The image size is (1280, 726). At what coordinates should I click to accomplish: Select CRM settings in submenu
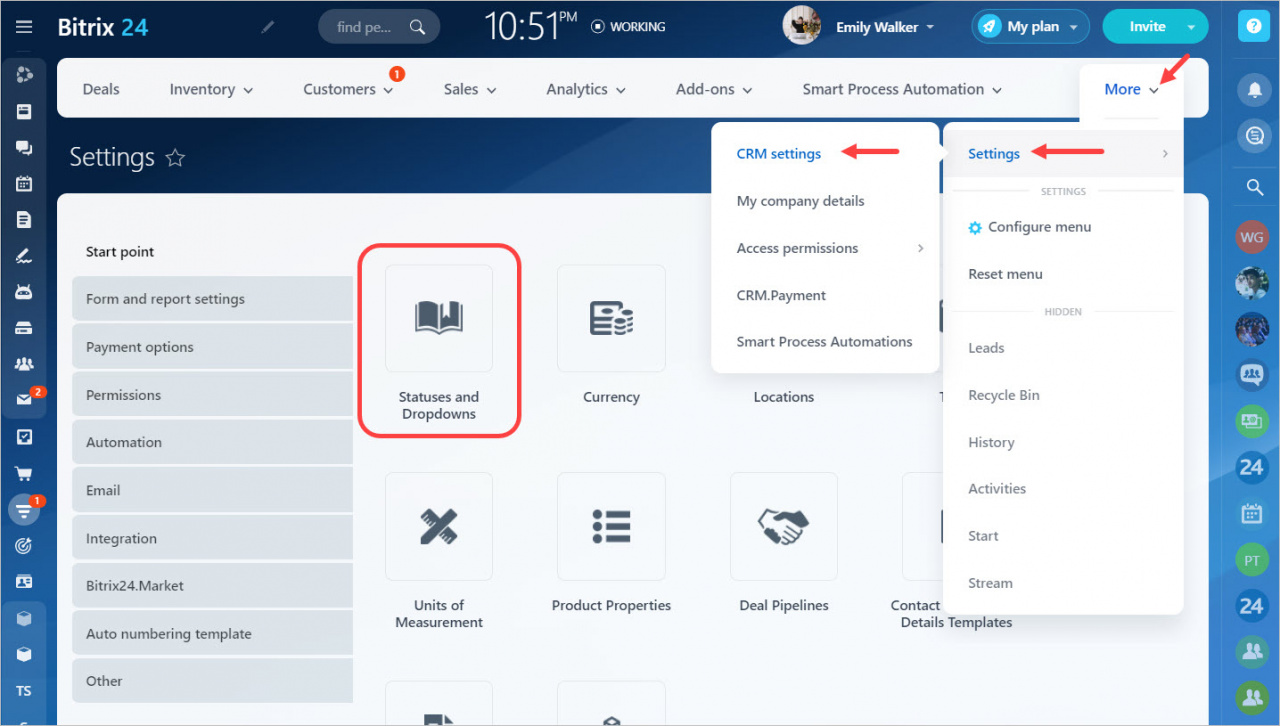[779, 154]
